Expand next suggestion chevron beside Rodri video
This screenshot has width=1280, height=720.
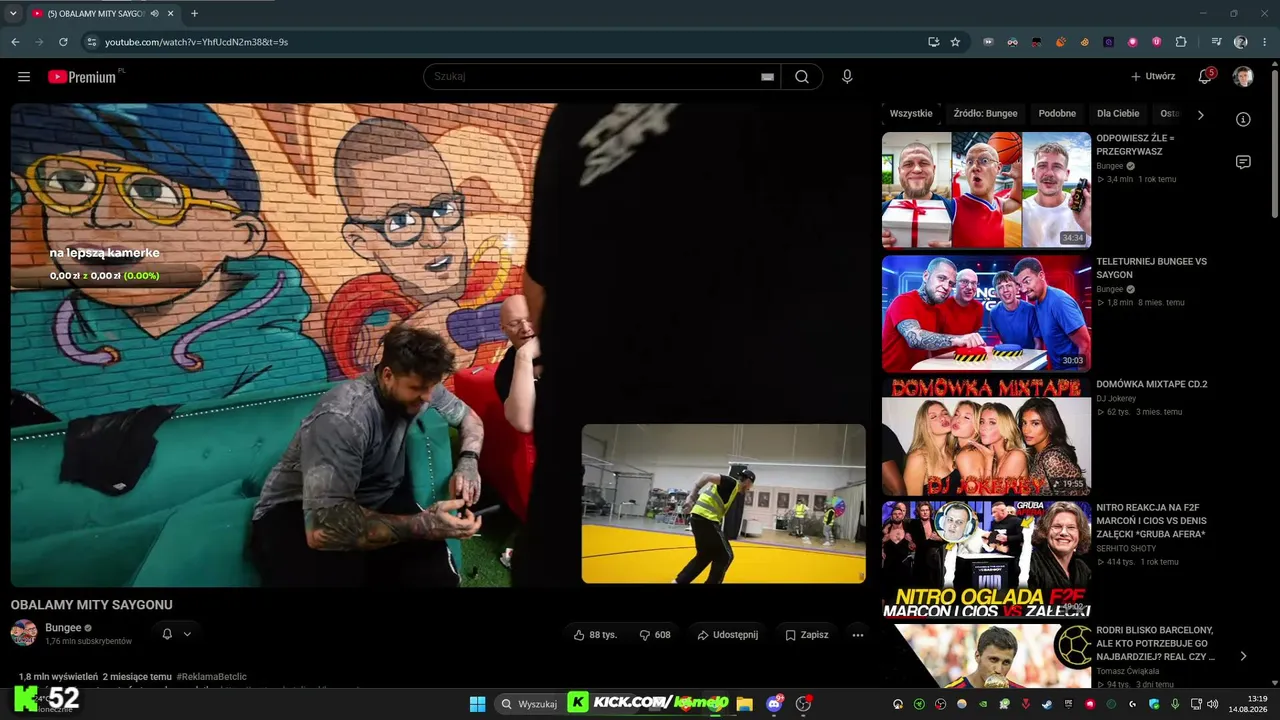(1243, 656)
